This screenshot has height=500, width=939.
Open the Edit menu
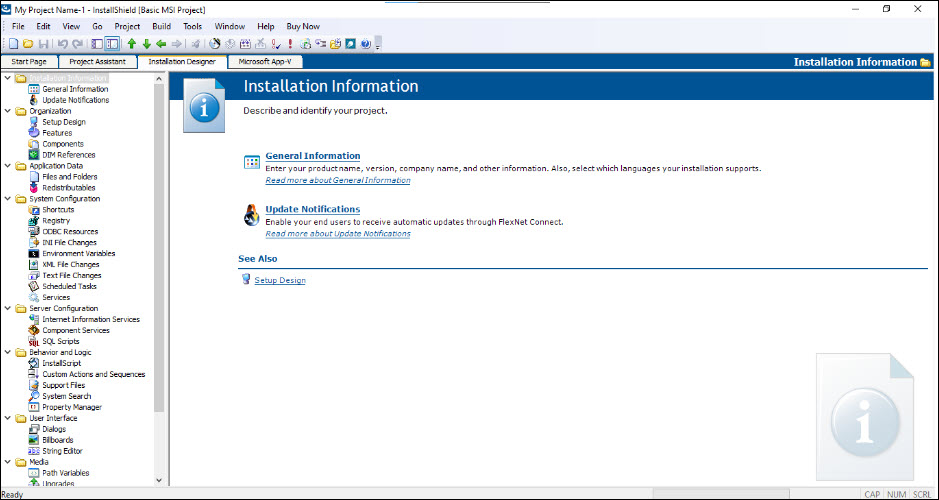43,26
